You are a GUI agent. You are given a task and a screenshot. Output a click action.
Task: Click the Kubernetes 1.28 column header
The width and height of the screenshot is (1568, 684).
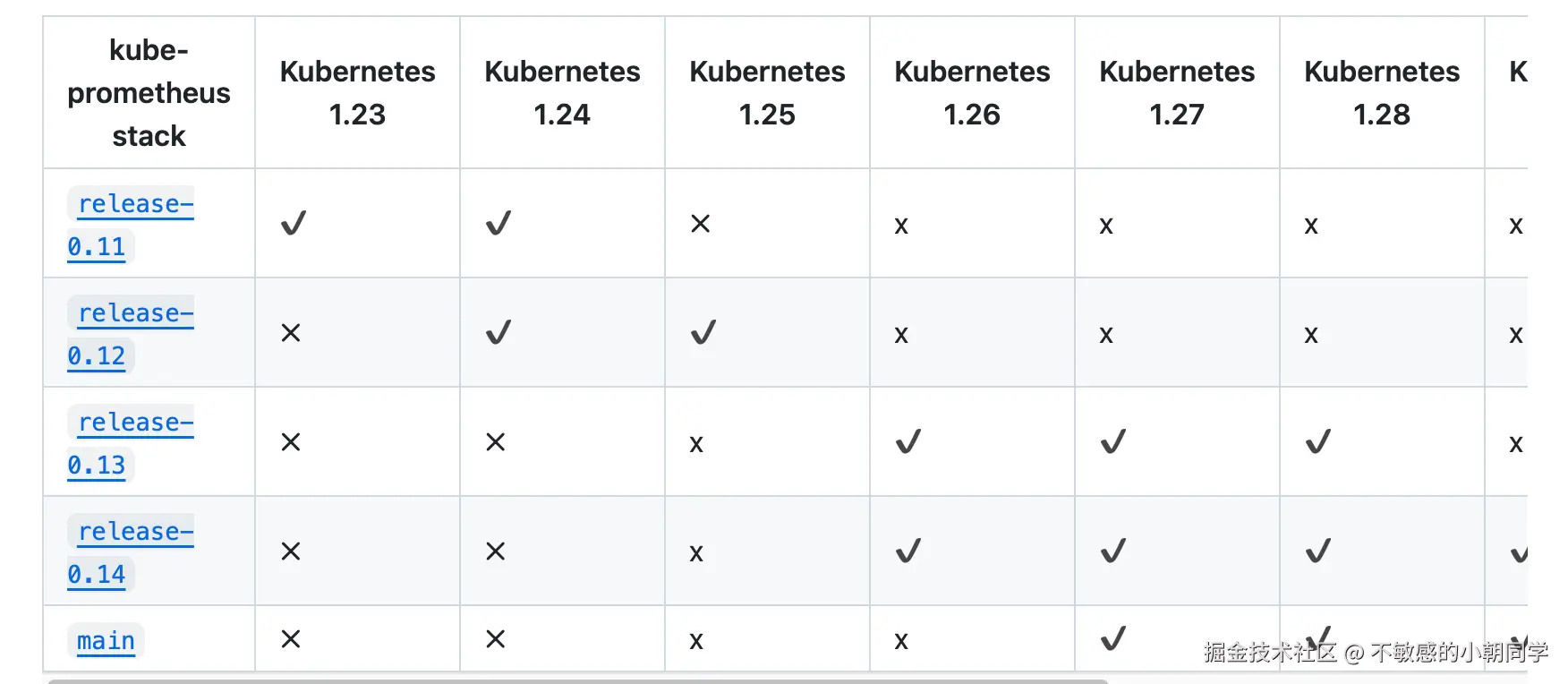point(1382,93)
